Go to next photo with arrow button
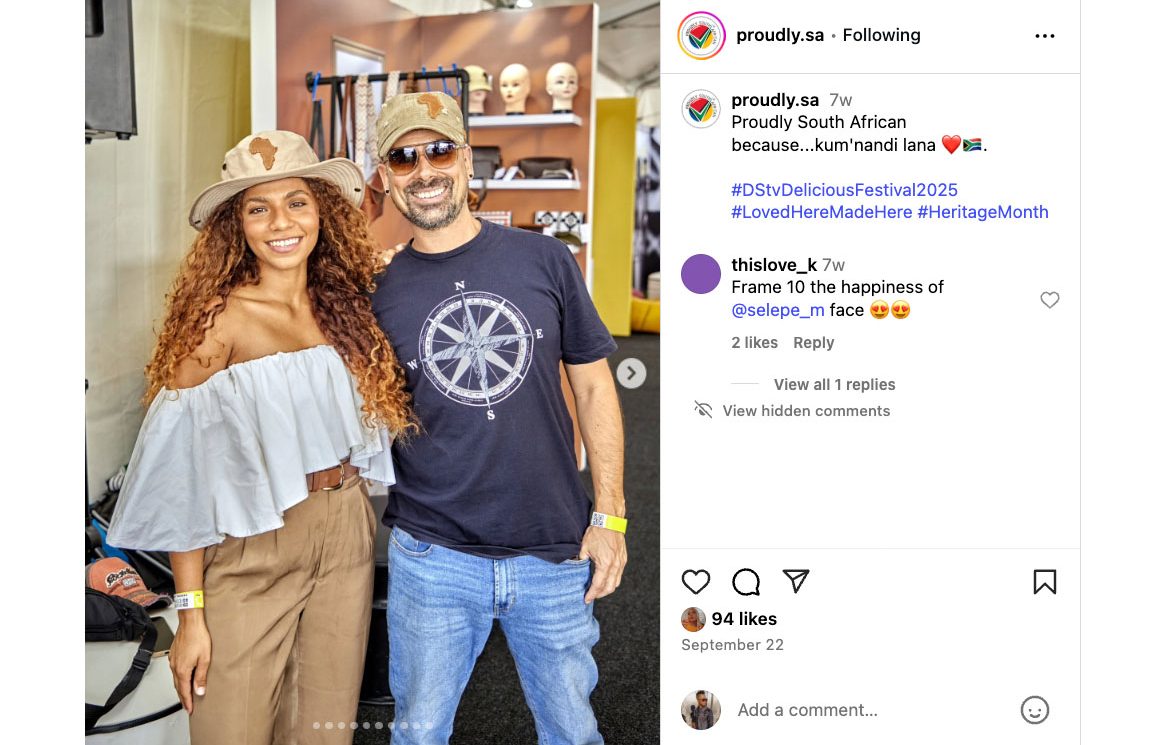The height and width of the screenshot is (745, 1166). tap(631, 373)
